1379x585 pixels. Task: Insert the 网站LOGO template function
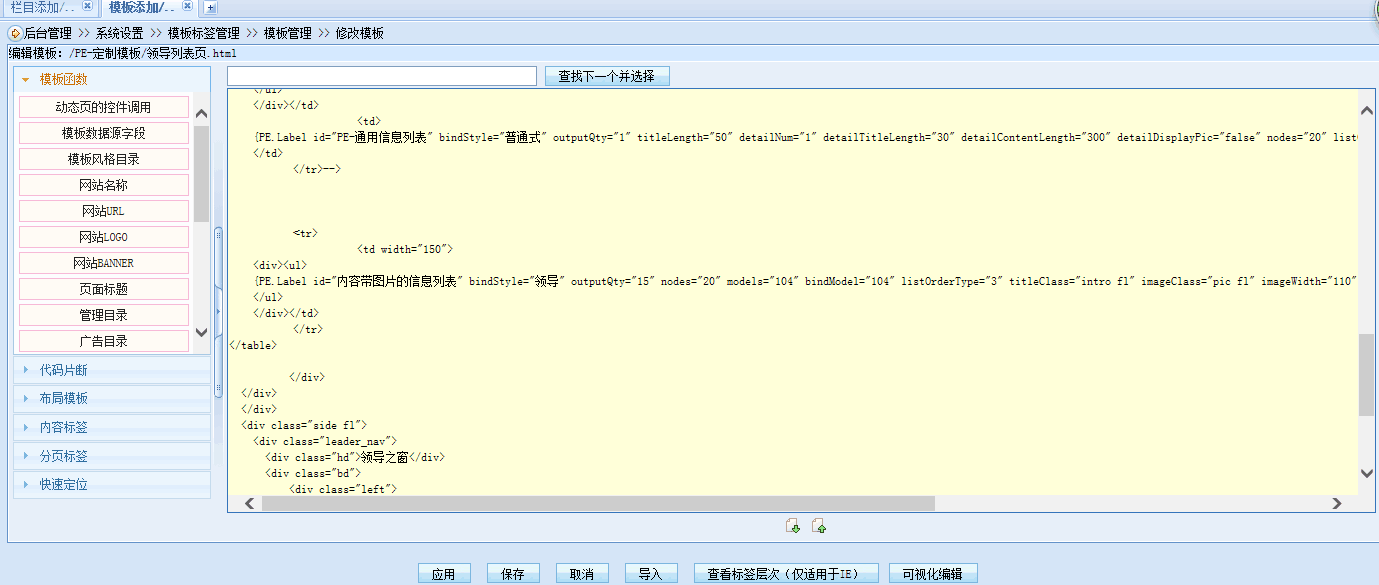[x=104, y=237]
